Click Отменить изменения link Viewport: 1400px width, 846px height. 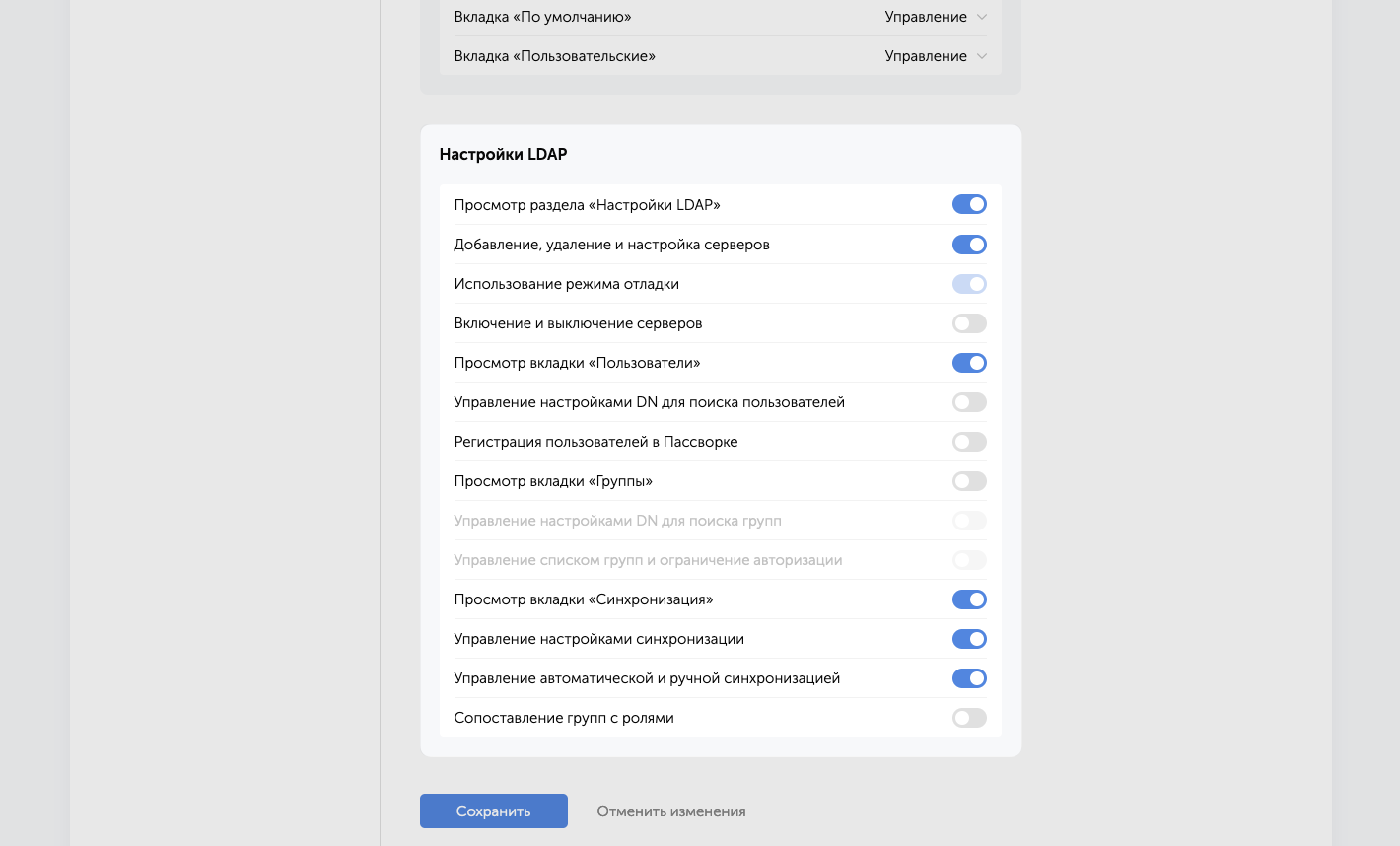[671, 811]
